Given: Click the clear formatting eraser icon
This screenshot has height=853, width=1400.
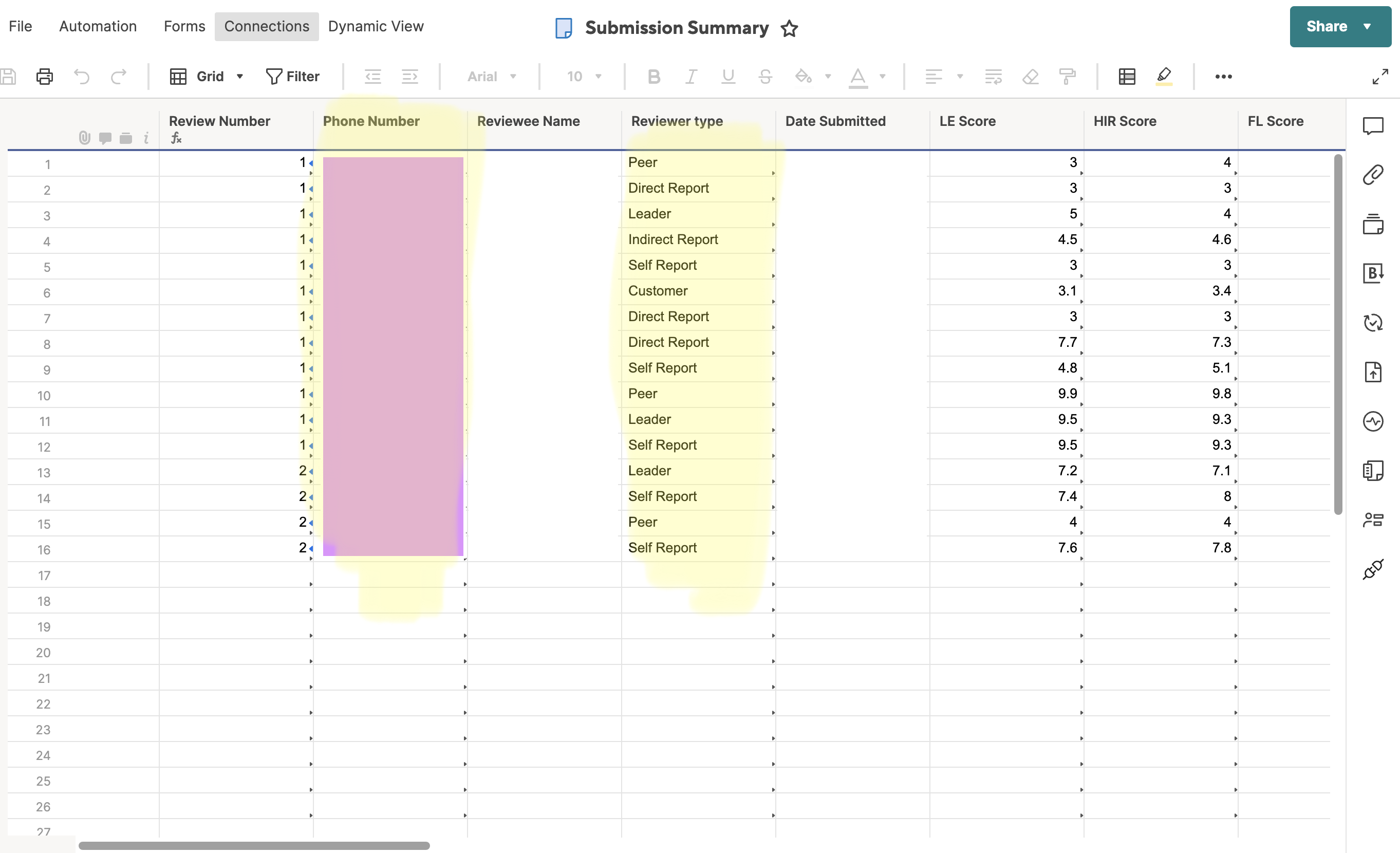Looking at the screenshot, I should click(x=1030, y=76).
